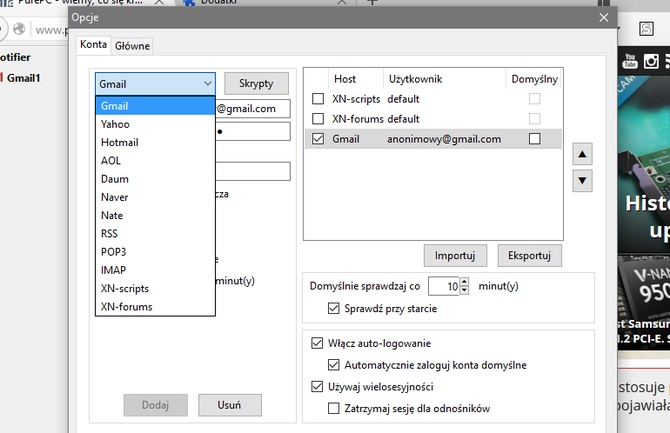Click the Skrypty button
The width and height of the screenshot is (670, 433).
click(x=256, y=83)
